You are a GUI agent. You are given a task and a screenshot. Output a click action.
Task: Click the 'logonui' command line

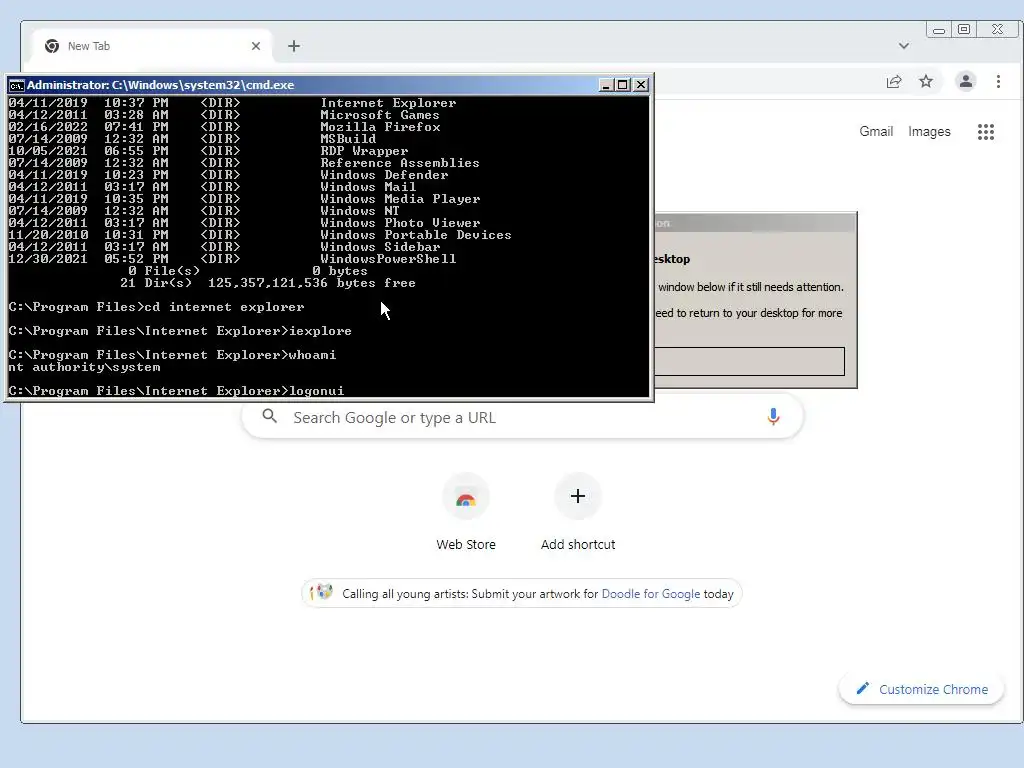(x=176, y=391)
